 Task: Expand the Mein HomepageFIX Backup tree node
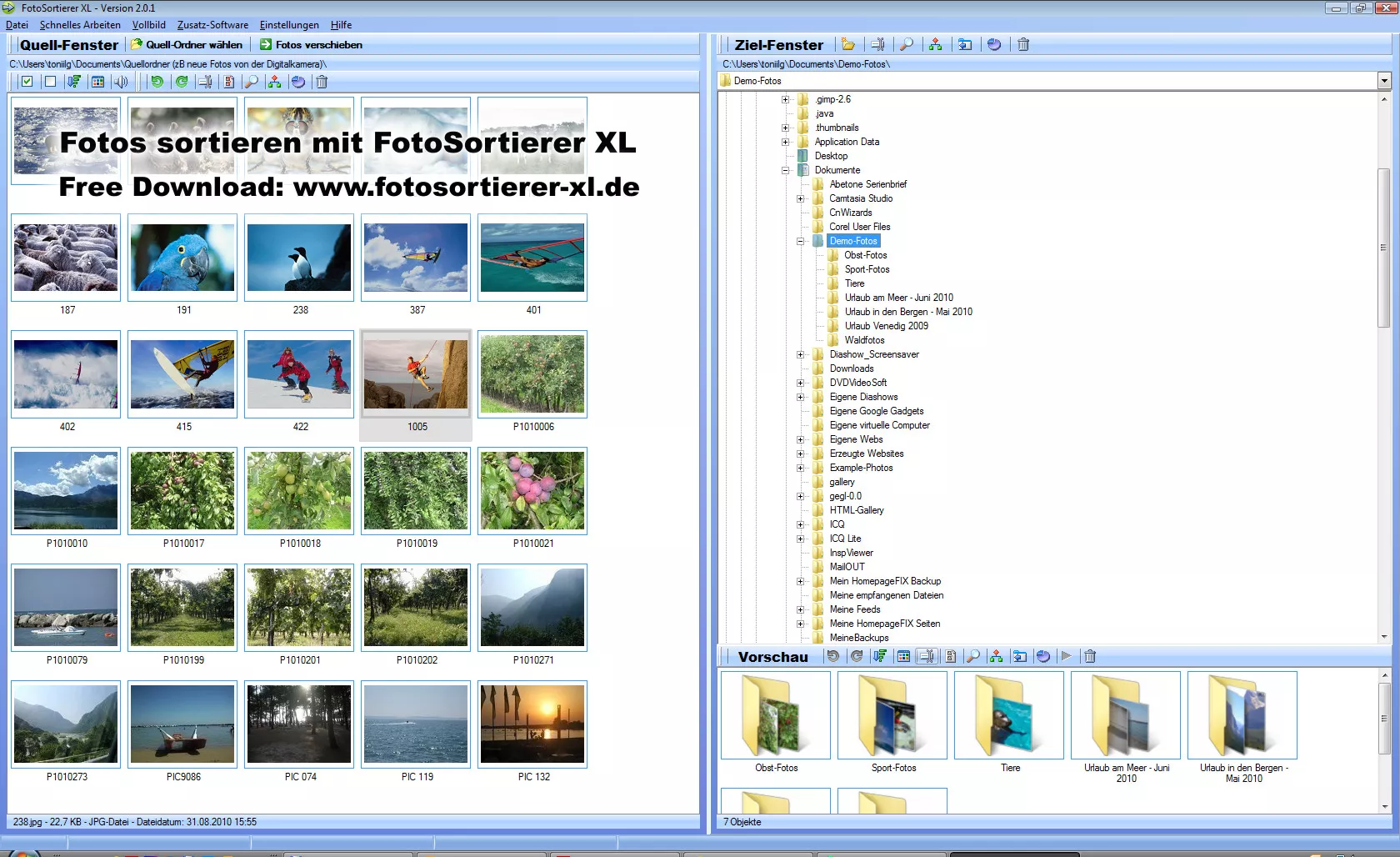[x=800, y=581]
